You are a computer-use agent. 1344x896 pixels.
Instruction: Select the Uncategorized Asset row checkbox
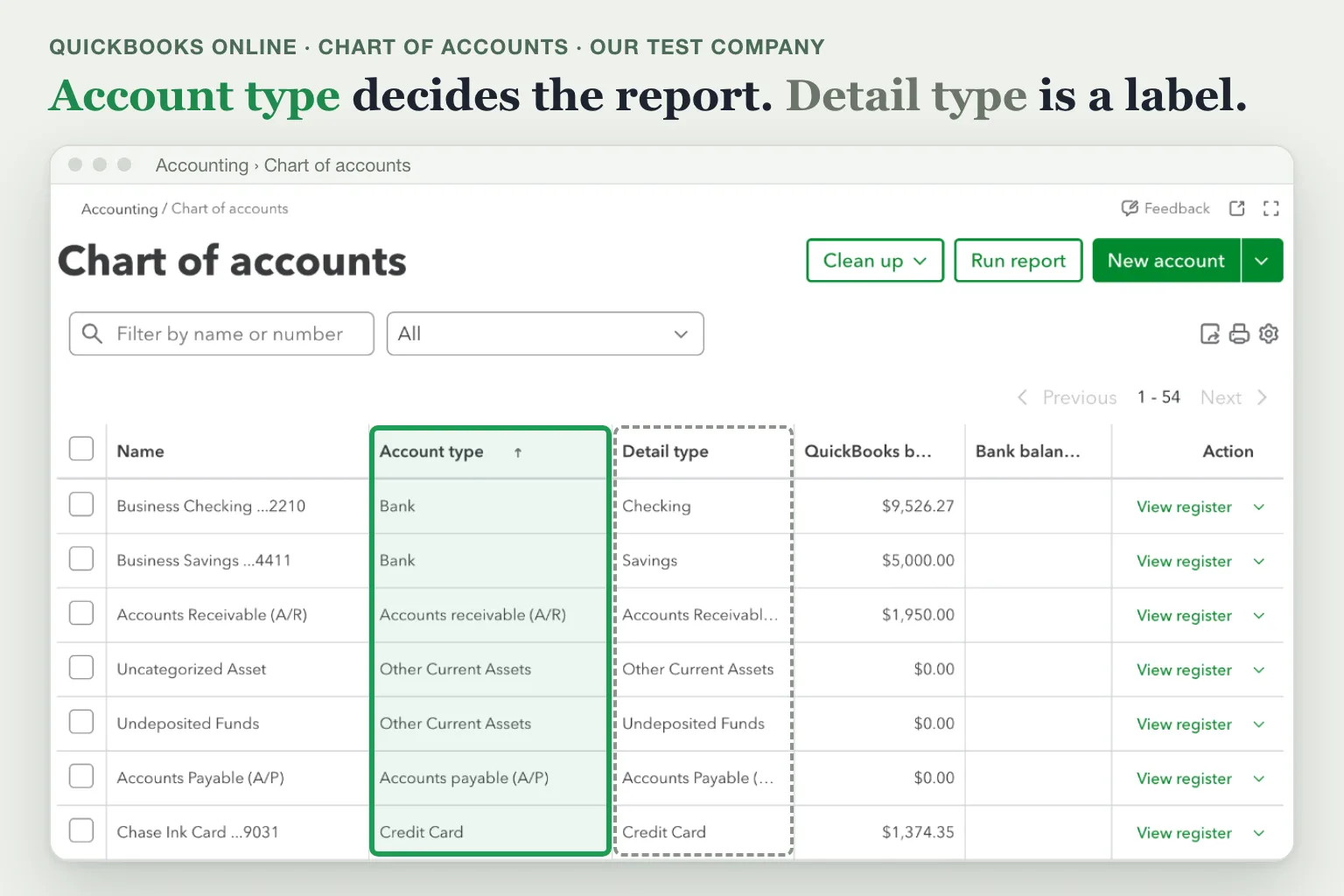pos(81,667)
